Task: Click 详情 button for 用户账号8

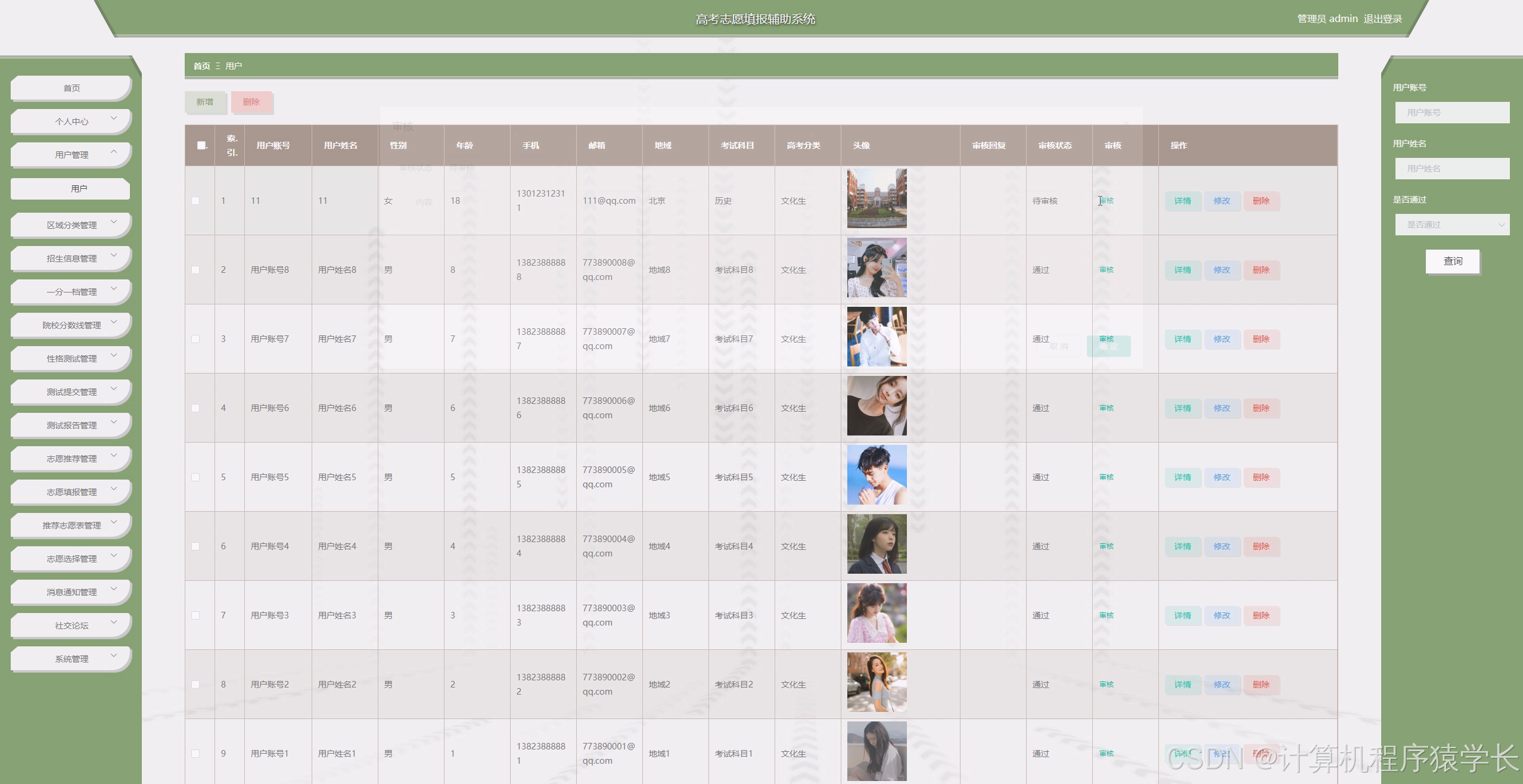Action: (1183, 270)
